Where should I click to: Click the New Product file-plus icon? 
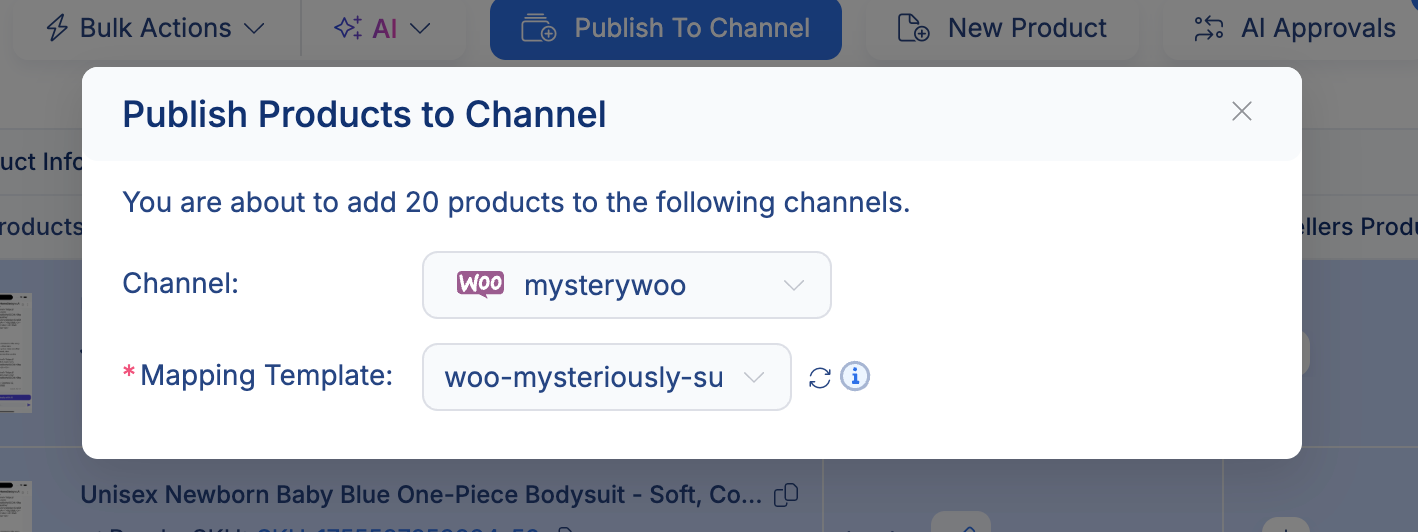(x=913, y=28)
